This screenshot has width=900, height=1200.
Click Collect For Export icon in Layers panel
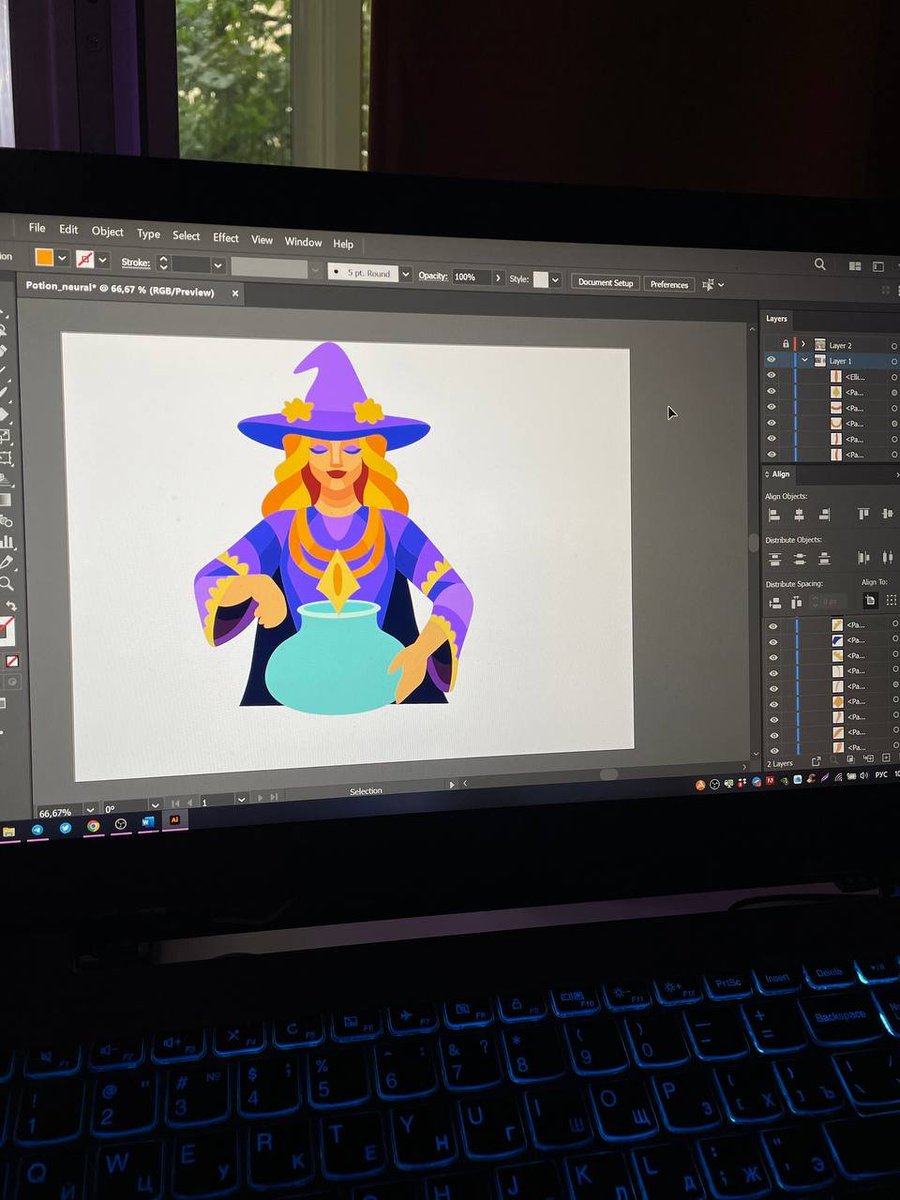[x=816, y=762]
